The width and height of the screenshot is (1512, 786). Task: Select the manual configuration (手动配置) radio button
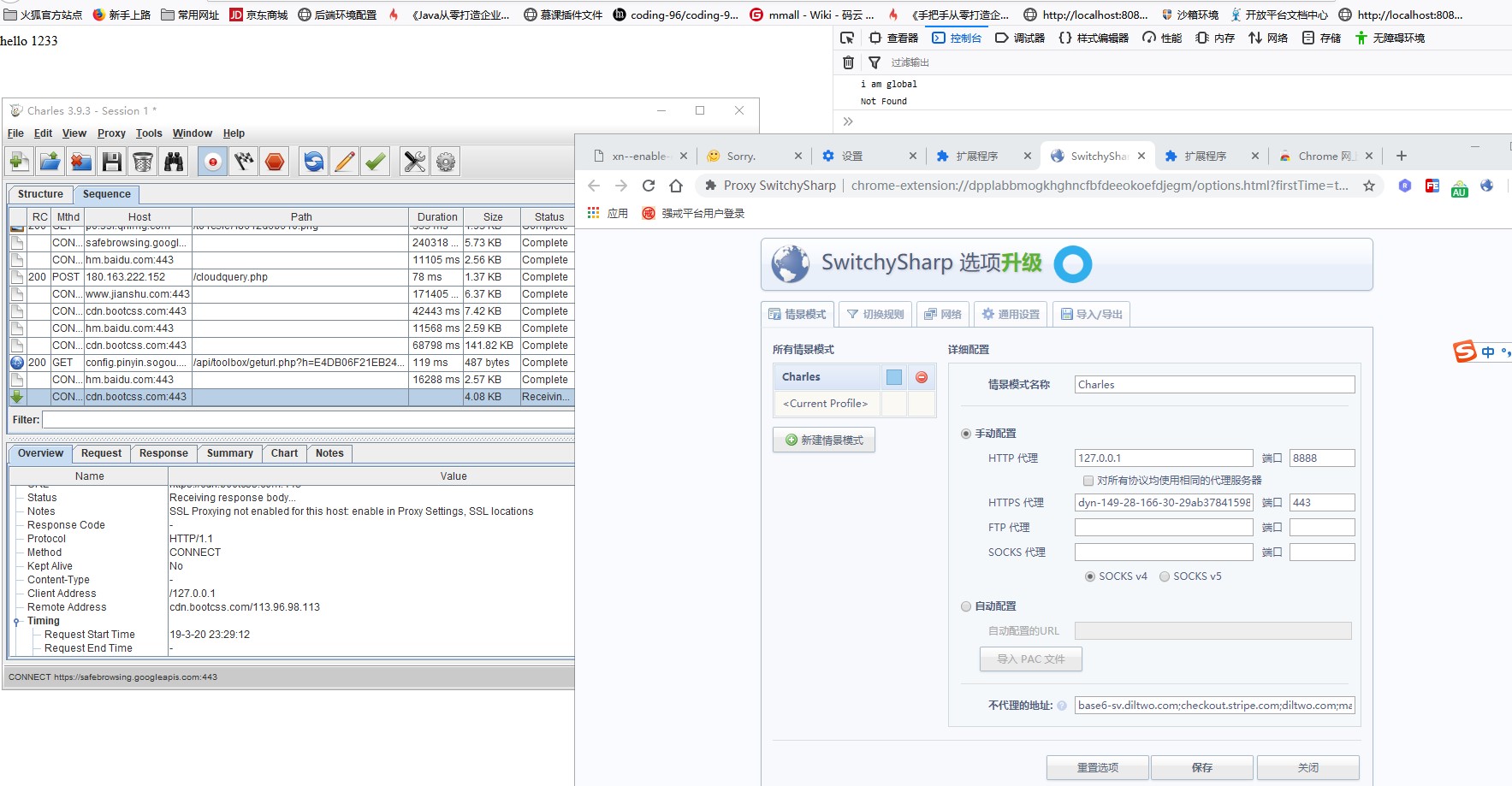[x=966, y=434]
